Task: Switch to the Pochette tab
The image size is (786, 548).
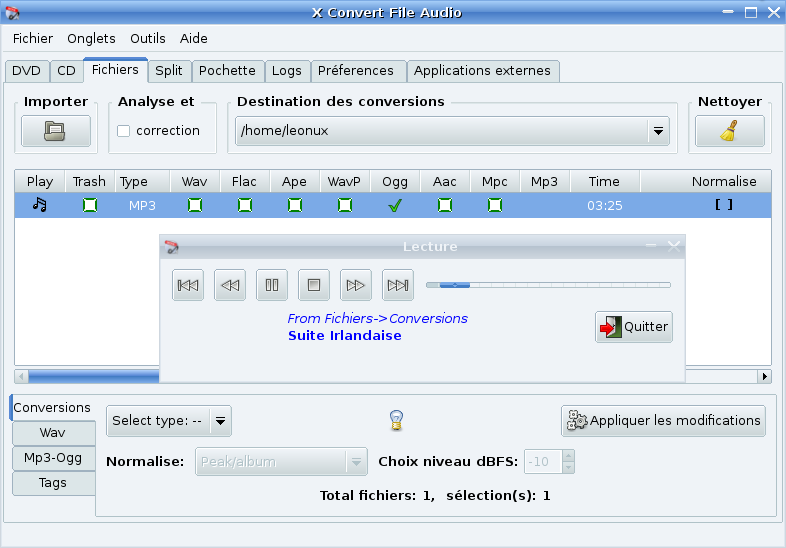Action: pyautogui.click(x=228, y=71)
